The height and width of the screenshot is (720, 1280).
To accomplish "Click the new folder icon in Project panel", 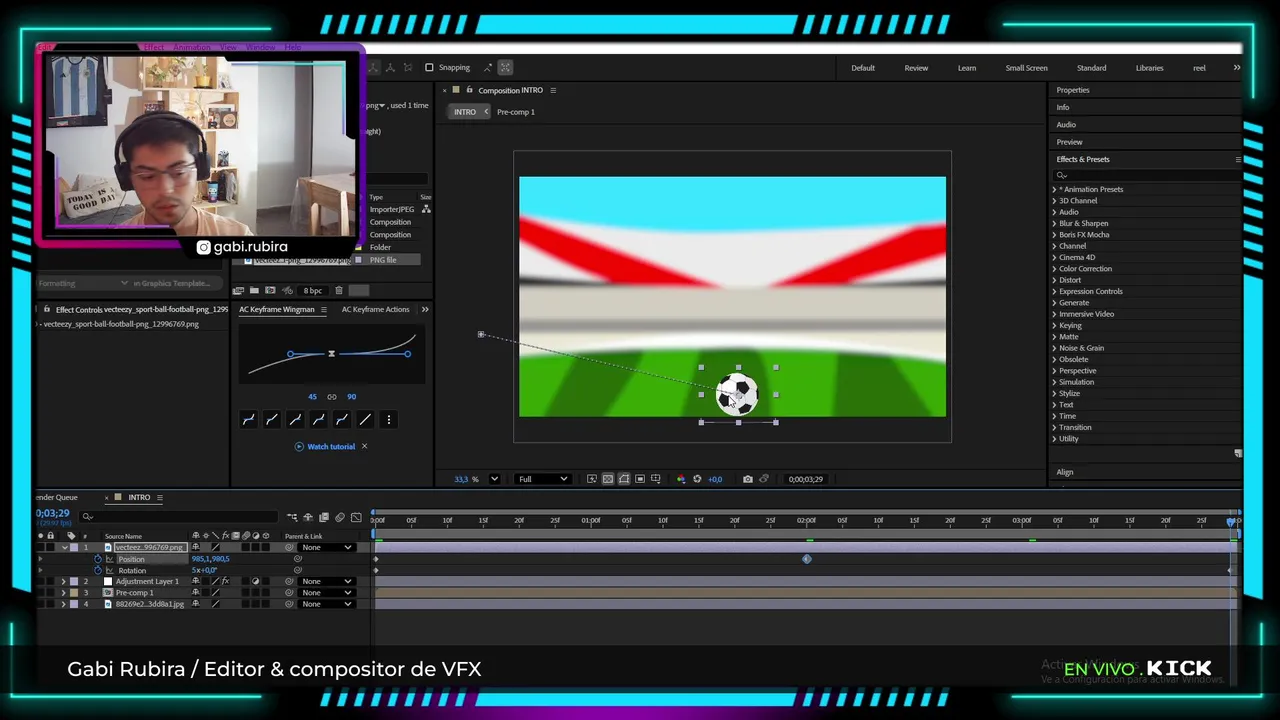I will [x=254, y=291].
